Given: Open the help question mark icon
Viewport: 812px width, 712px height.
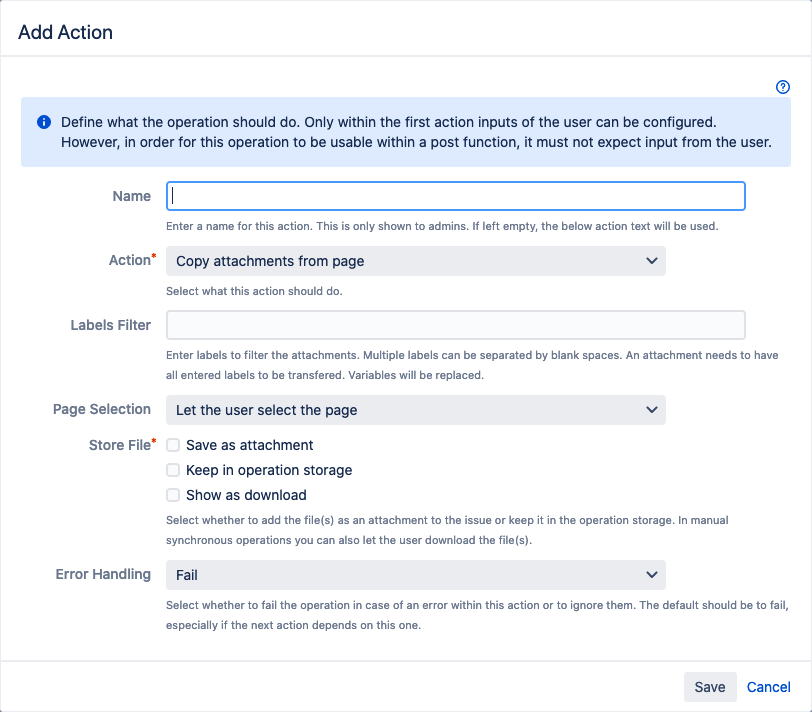Looking at the screenshot, I should pos(782,87).
